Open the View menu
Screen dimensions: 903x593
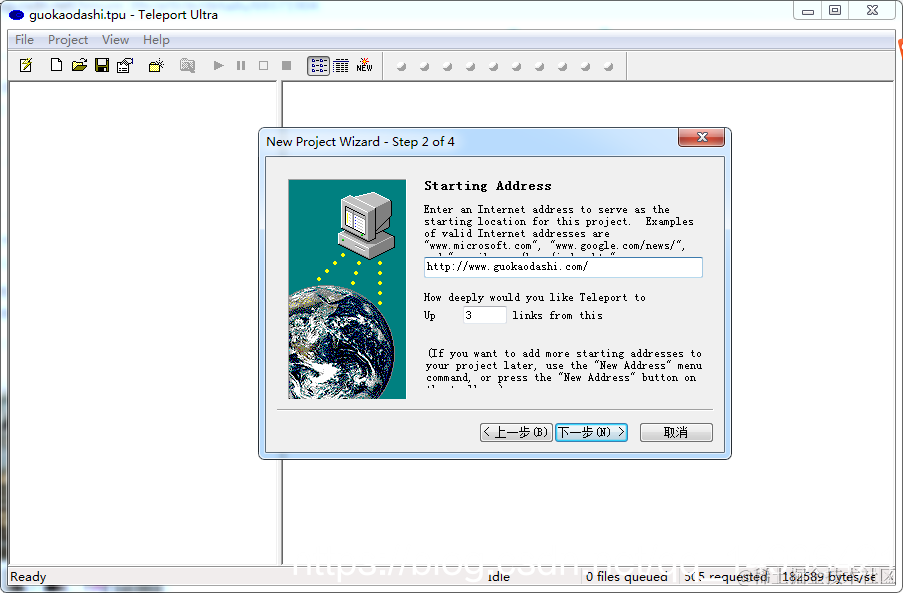(x=115, y=40)
